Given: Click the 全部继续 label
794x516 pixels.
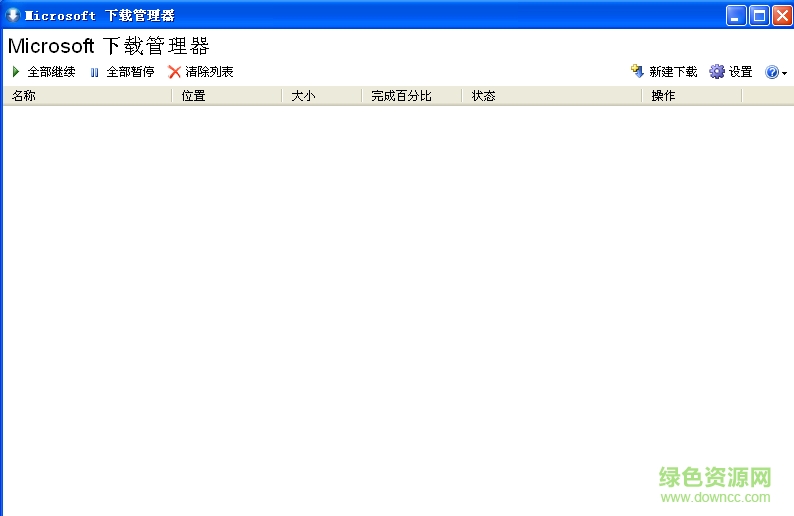Looking at the screenshot, I should coord(51,72).
